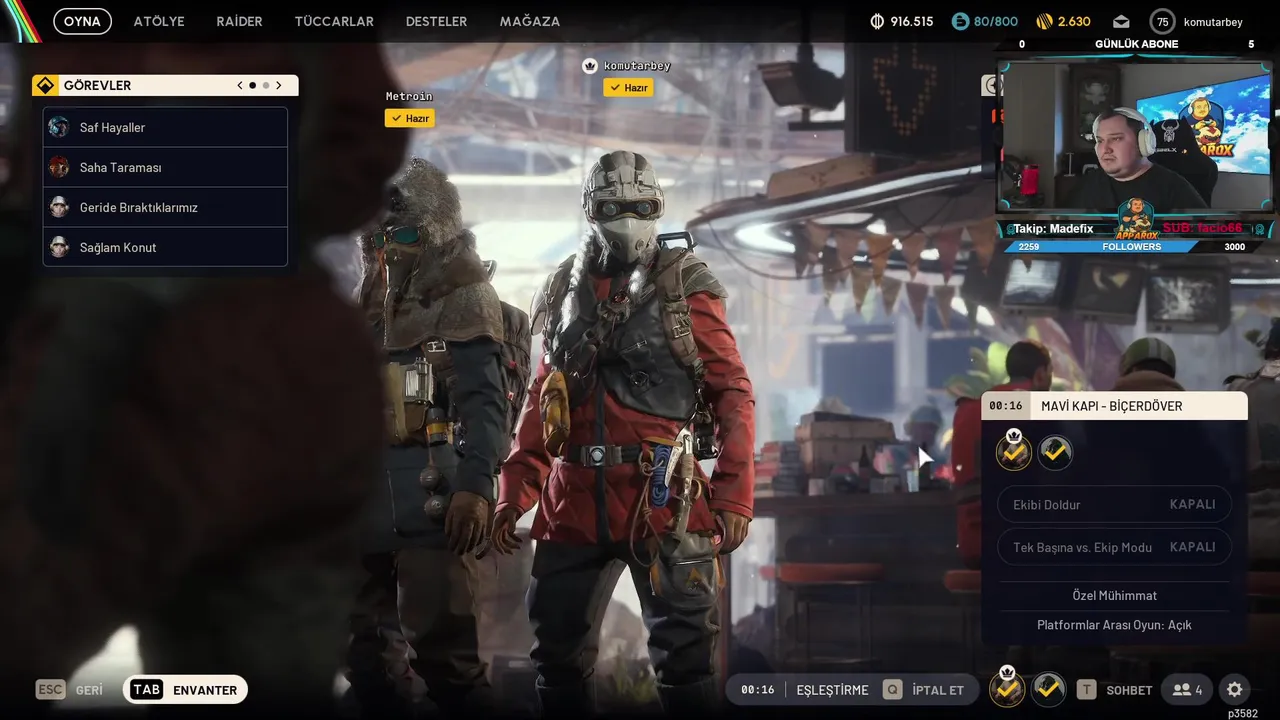Go to previous quests page arrow
Image resolution: width=1280 pixels, height=720 pixels.
(240, 85)
